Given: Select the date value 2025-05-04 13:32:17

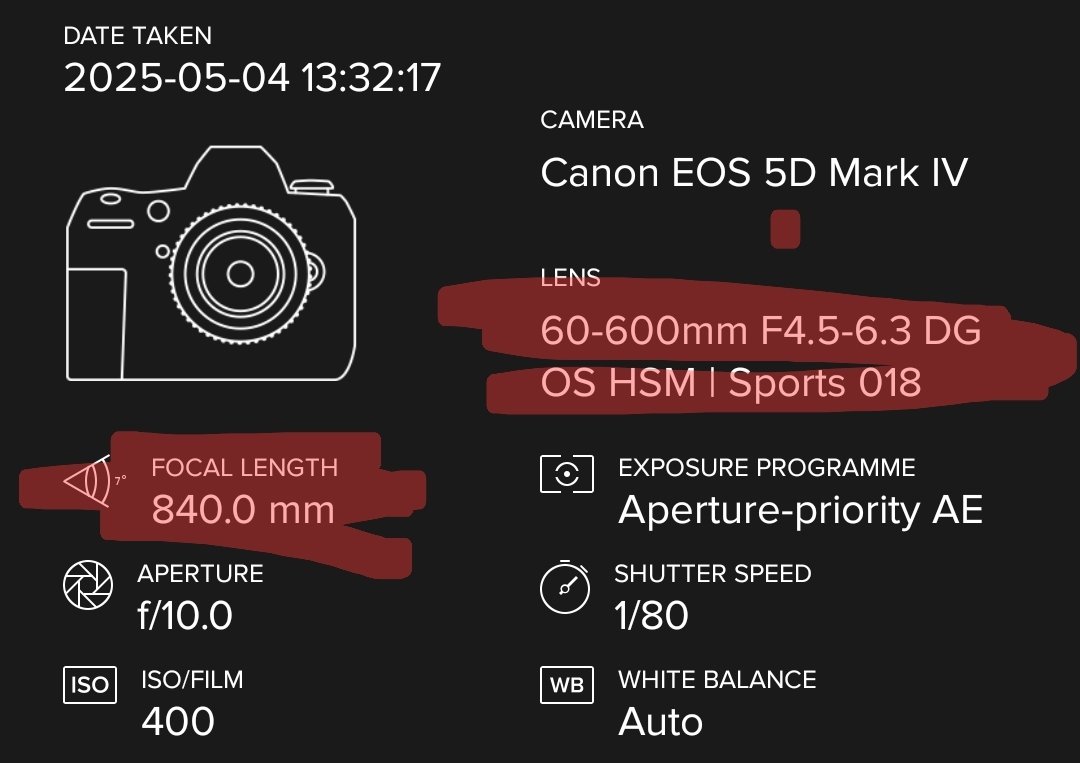Looking at the screenshot, I should (252, 77).
